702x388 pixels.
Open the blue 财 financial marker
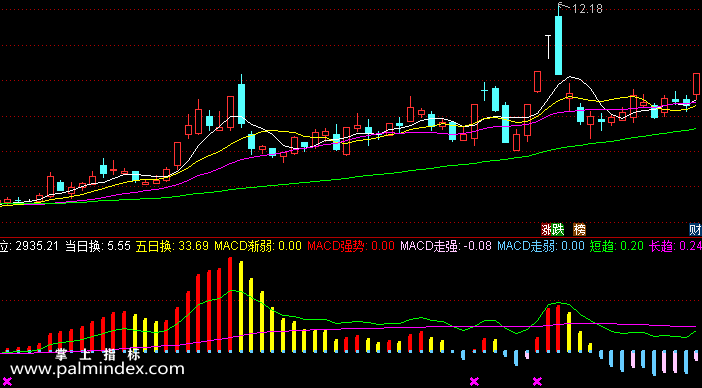695,230
